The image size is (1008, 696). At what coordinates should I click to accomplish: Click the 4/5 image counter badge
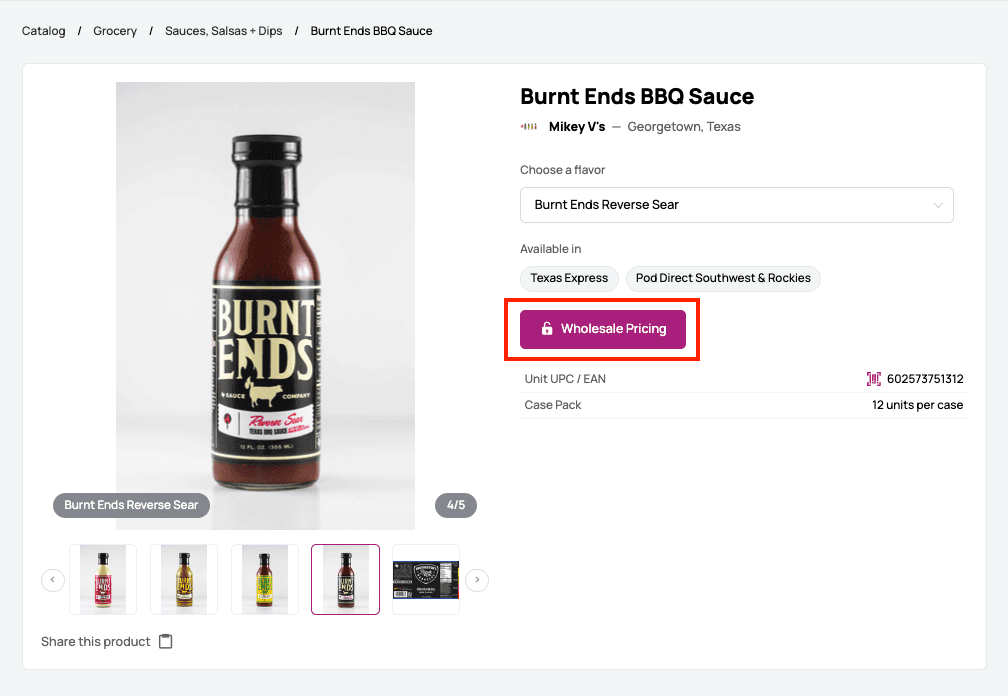click(456, 506)
